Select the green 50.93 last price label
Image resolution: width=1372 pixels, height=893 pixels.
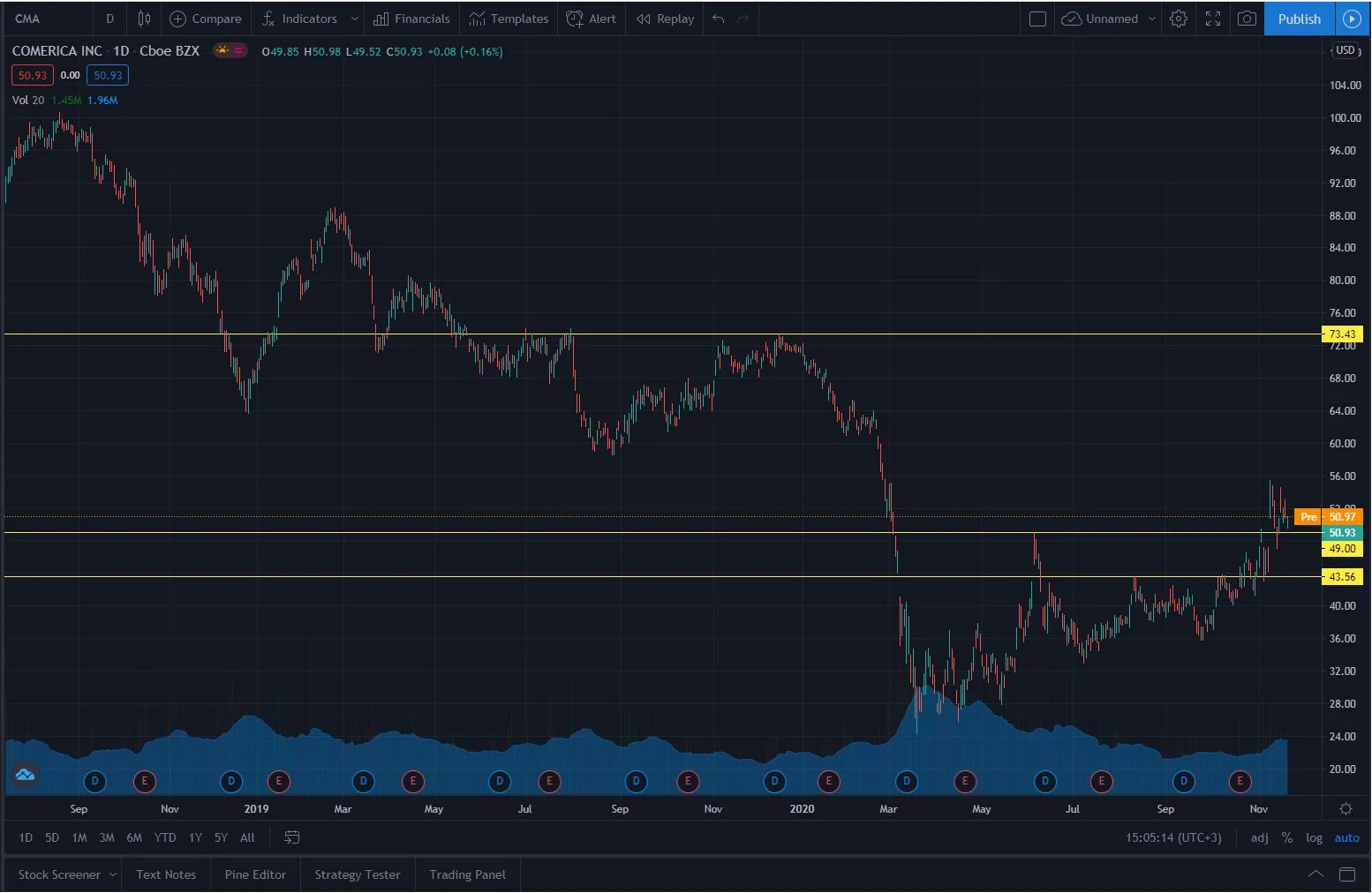(x=1342, y=533)
